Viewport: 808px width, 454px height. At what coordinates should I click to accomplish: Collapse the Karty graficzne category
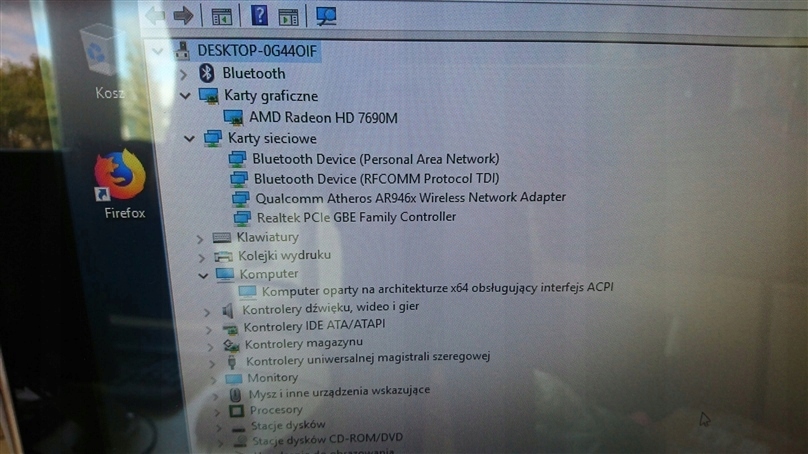coord(185,96)
